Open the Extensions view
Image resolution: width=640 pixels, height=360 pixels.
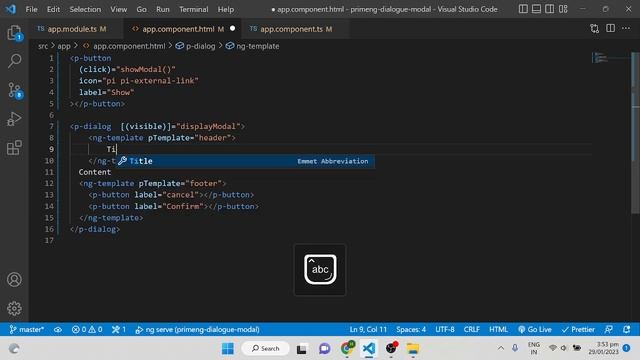[14, 147]
